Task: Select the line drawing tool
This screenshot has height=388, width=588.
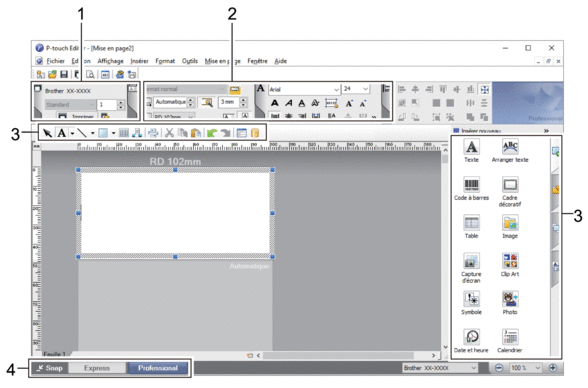Action: coord(82,133)
